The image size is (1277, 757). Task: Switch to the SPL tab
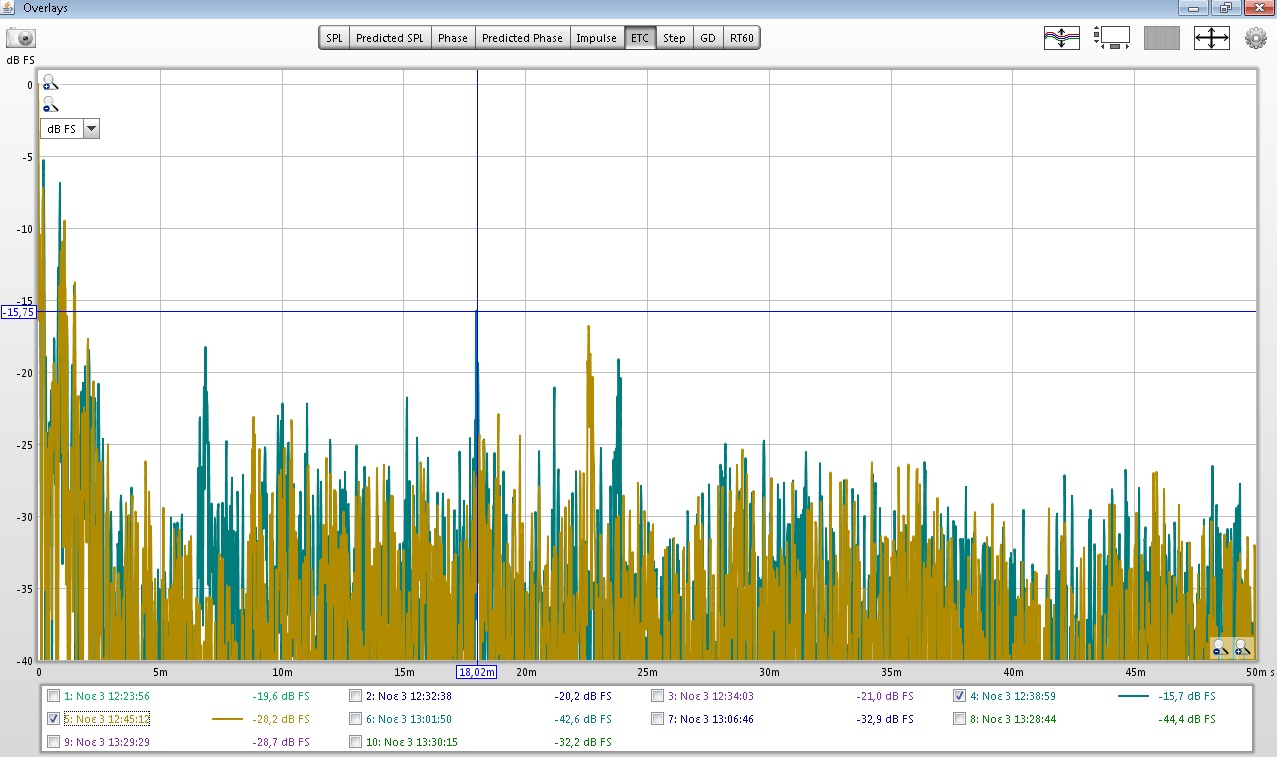click(334, 38)
